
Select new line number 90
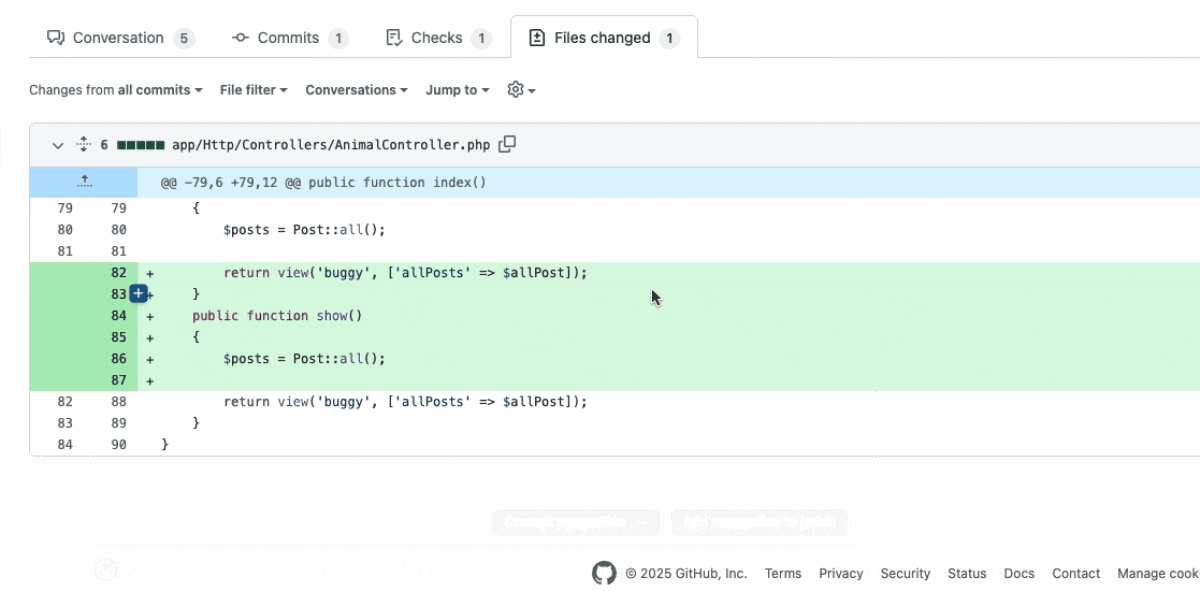119,445
